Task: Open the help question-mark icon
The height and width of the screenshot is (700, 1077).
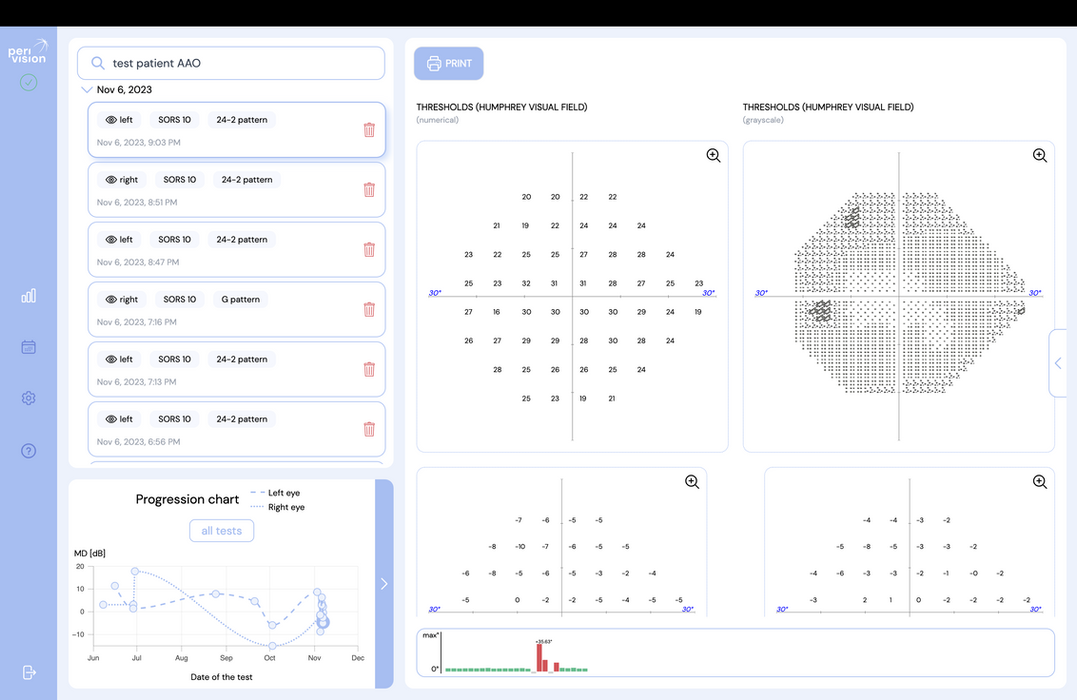Action: (28, 450)
